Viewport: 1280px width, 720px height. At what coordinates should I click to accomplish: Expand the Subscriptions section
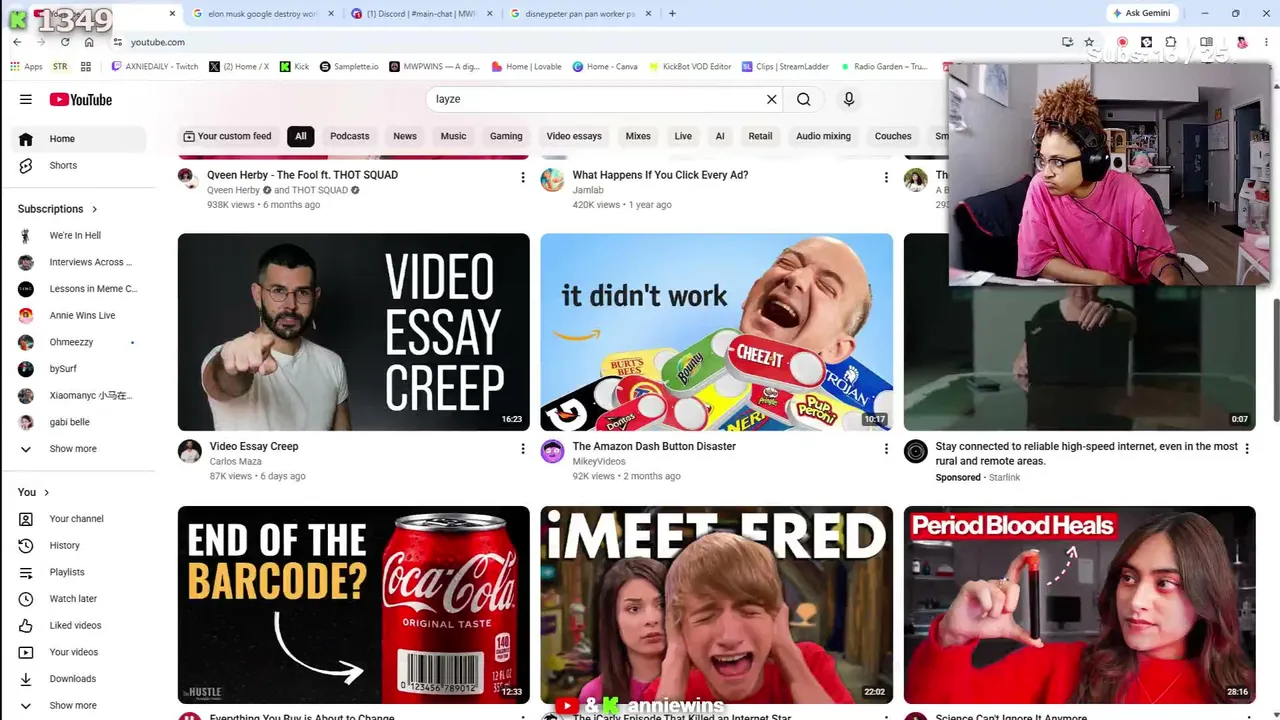(58, 209)
